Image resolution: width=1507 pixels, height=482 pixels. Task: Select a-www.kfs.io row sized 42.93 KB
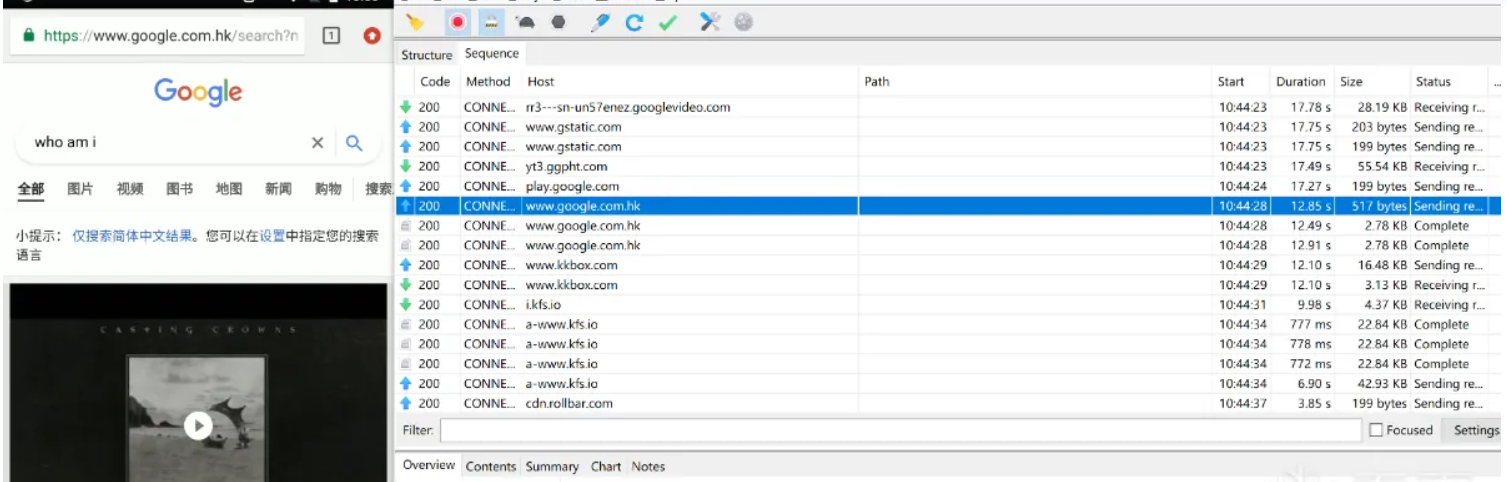pos(949,384)
